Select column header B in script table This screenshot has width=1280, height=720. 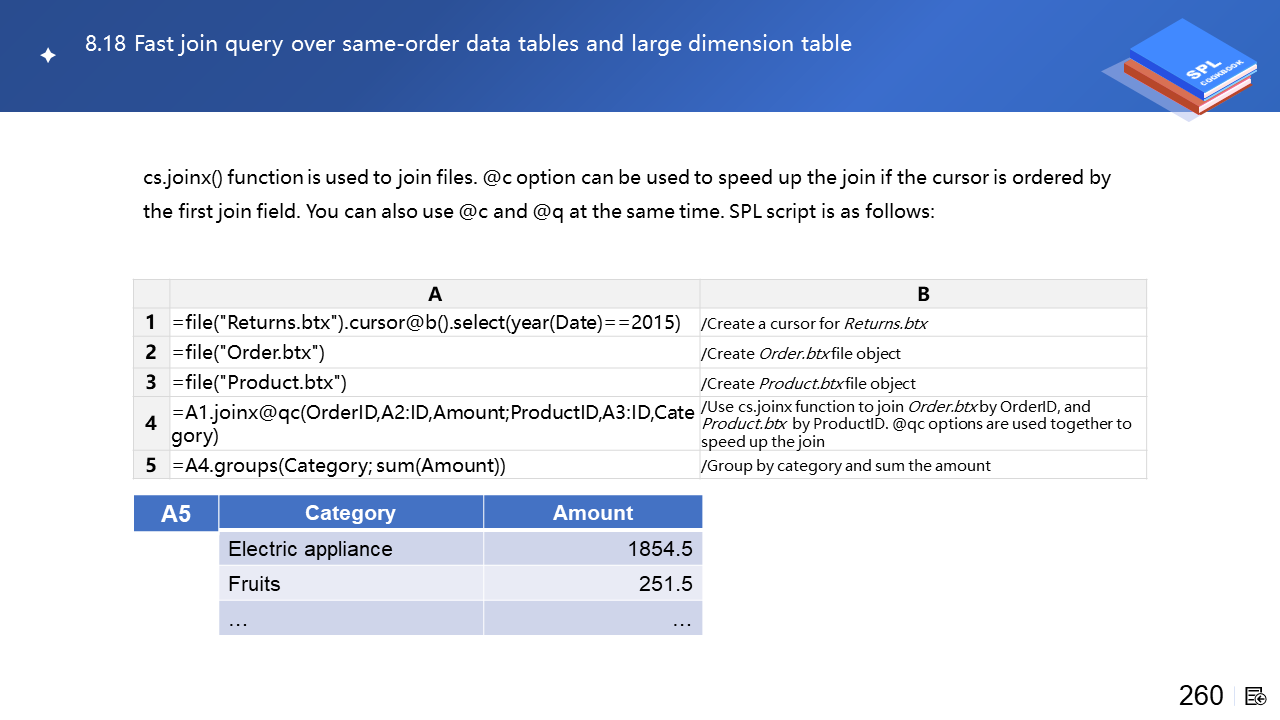pos(923,294)
